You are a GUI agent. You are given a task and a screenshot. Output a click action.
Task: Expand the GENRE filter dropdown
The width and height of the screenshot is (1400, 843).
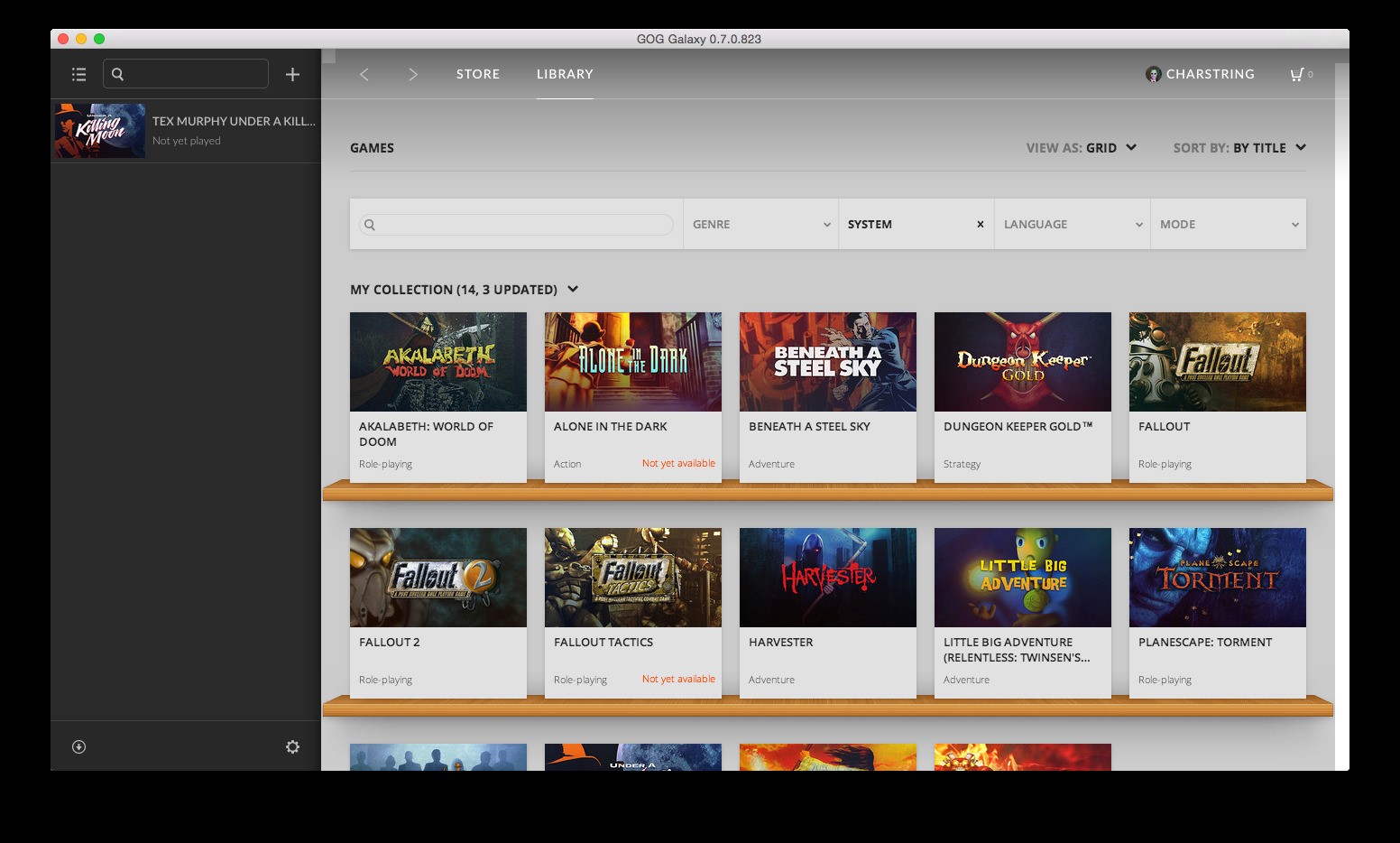click(x=761, y=224)
